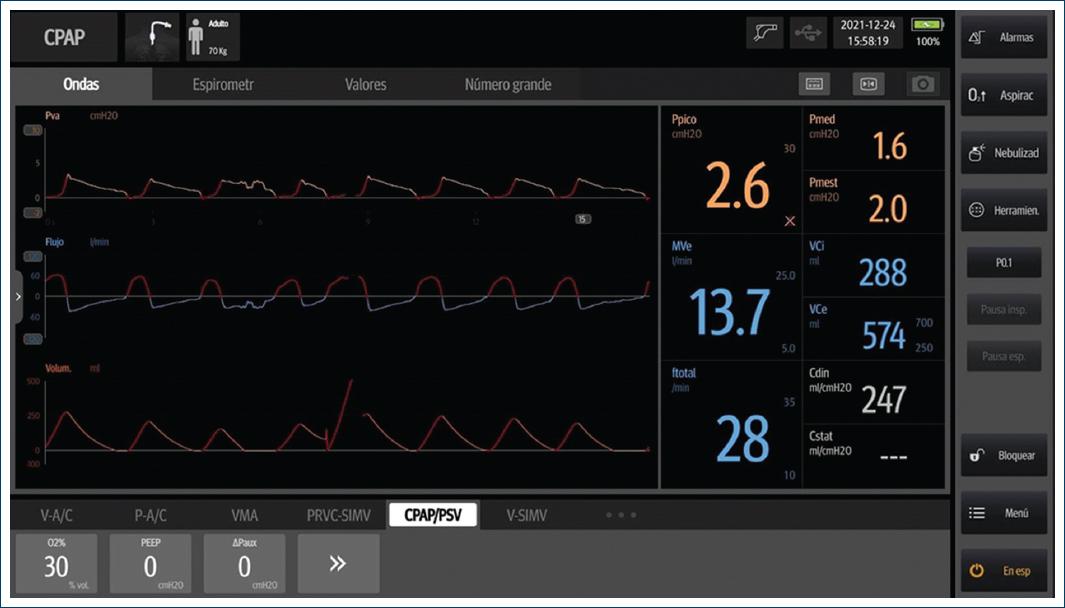Expand the left side panel arrow

[17, 297]
